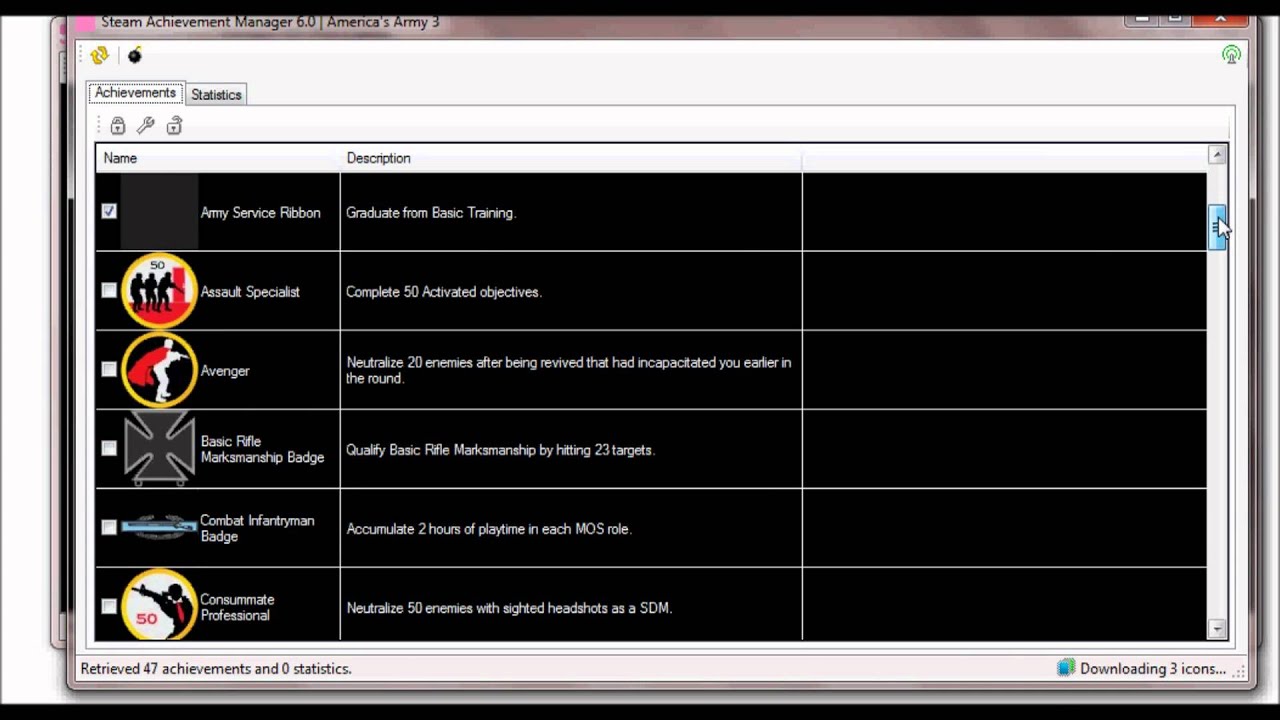Switch to the Statistics tab

point(216,94)
